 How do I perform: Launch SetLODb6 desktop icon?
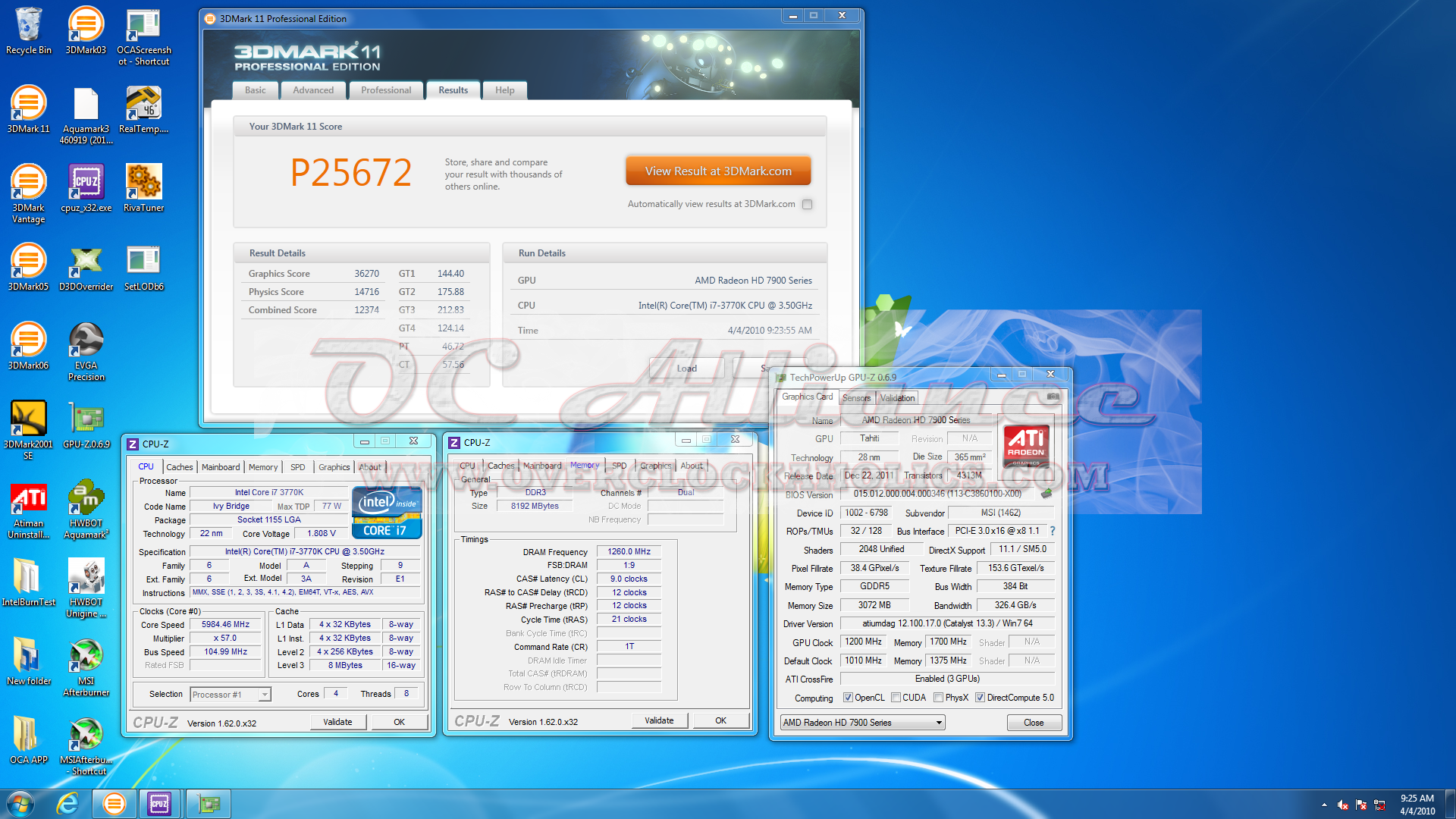tap(143, 267)
